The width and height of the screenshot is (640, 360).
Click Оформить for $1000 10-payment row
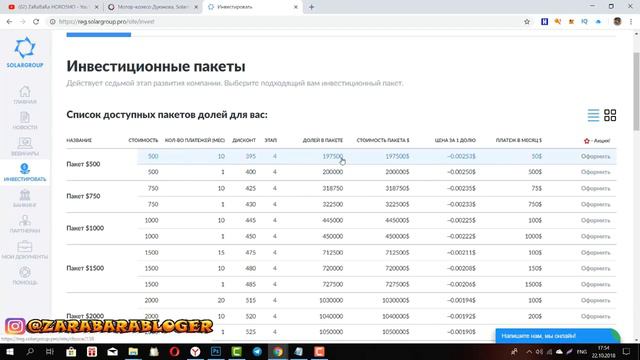pos(596,220)
